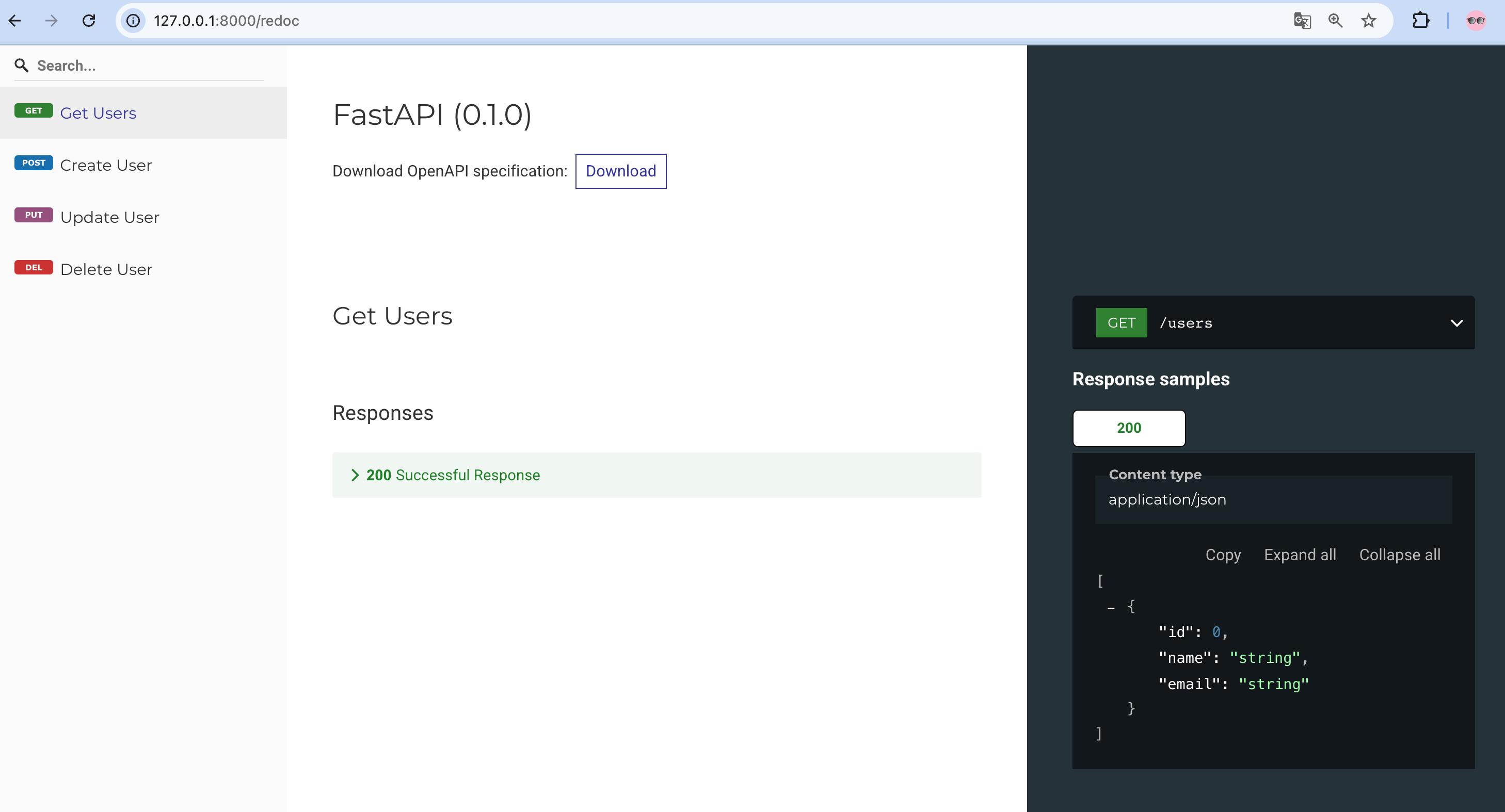Open the extensions puzzle icon
Screen dimensions: 1505x812
pos(1420,21)
